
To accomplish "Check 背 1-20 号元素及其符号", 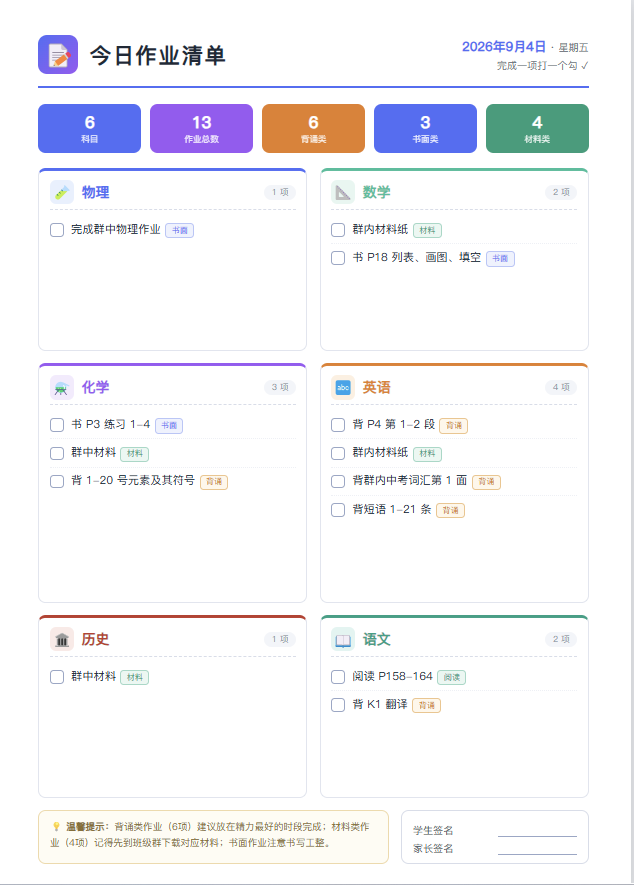I will [57, 481].
